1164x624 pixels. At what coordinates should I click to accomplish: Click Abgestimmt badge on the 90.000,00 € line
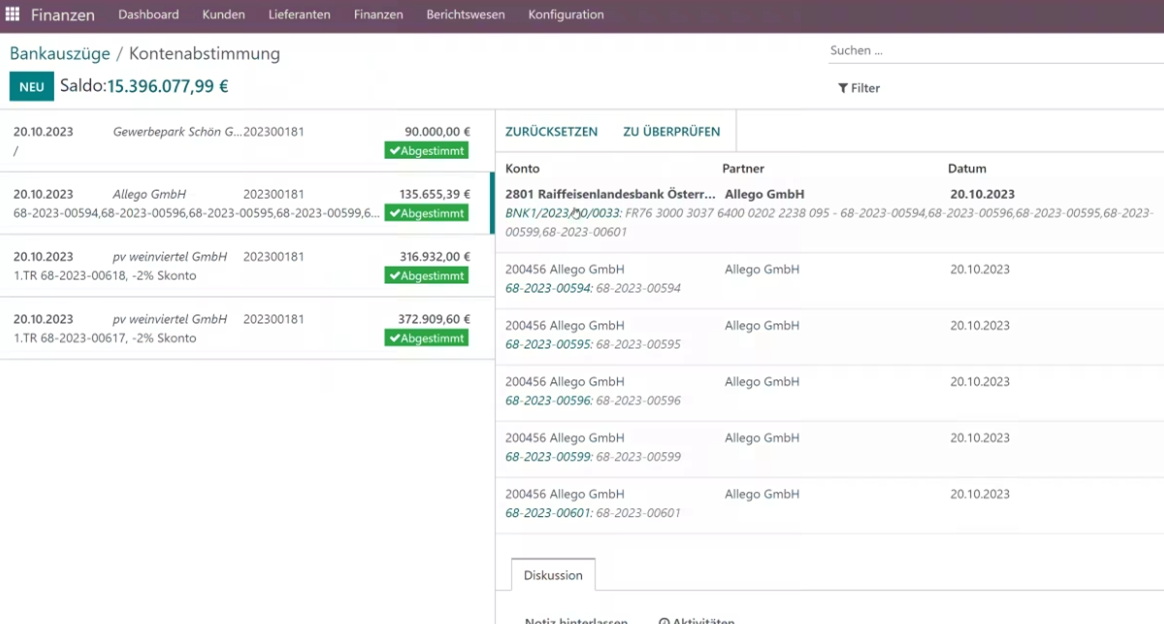click(426, 151)
